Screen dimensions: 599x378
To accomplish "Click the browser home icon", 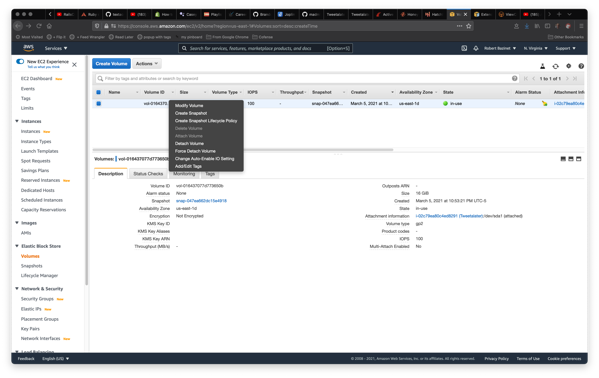I will tap(49, 26).
